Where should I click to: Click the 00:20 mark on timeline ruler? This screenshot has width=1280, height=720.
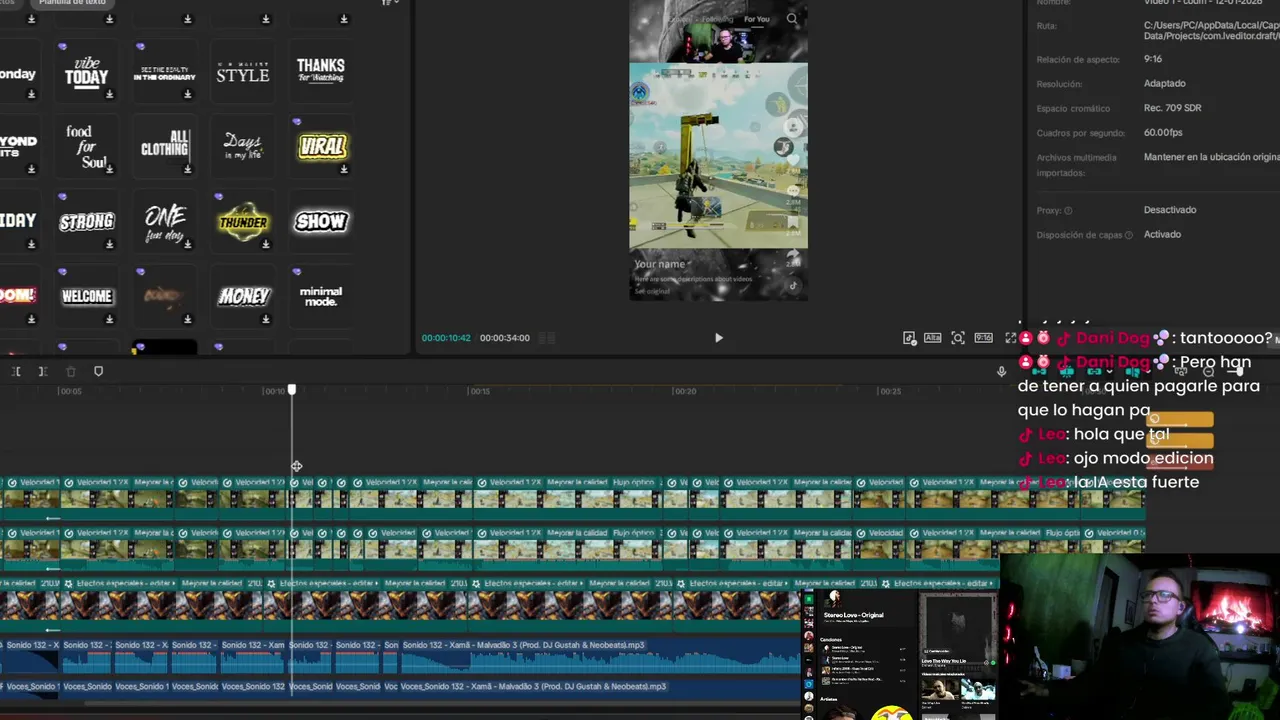pyautogui.click(x=685, y=391)
